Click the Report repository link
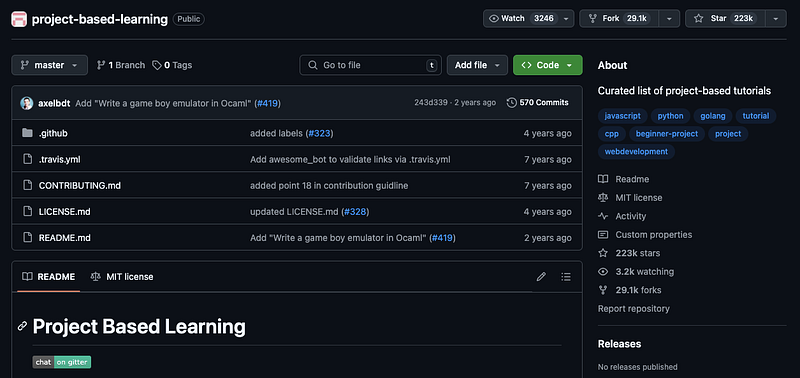 click(634, 309)
